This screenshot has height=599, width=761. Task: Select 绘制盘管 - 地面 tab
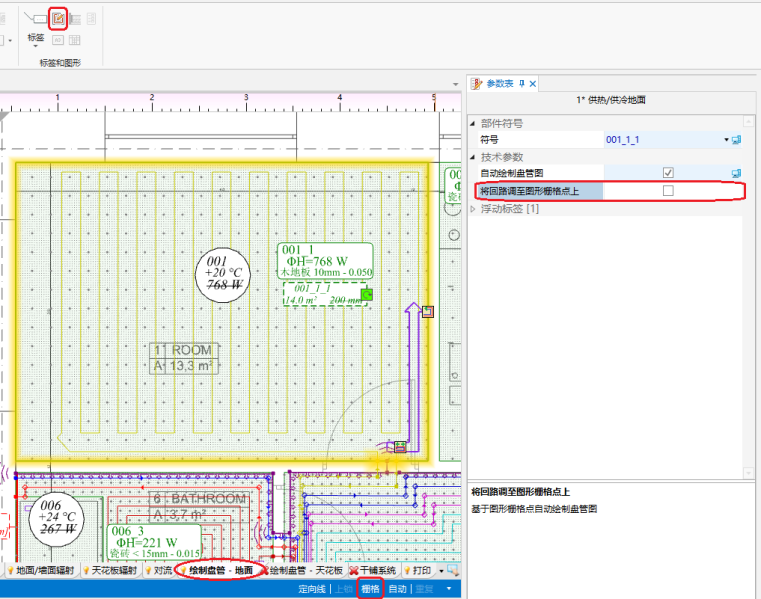[218, 570]
